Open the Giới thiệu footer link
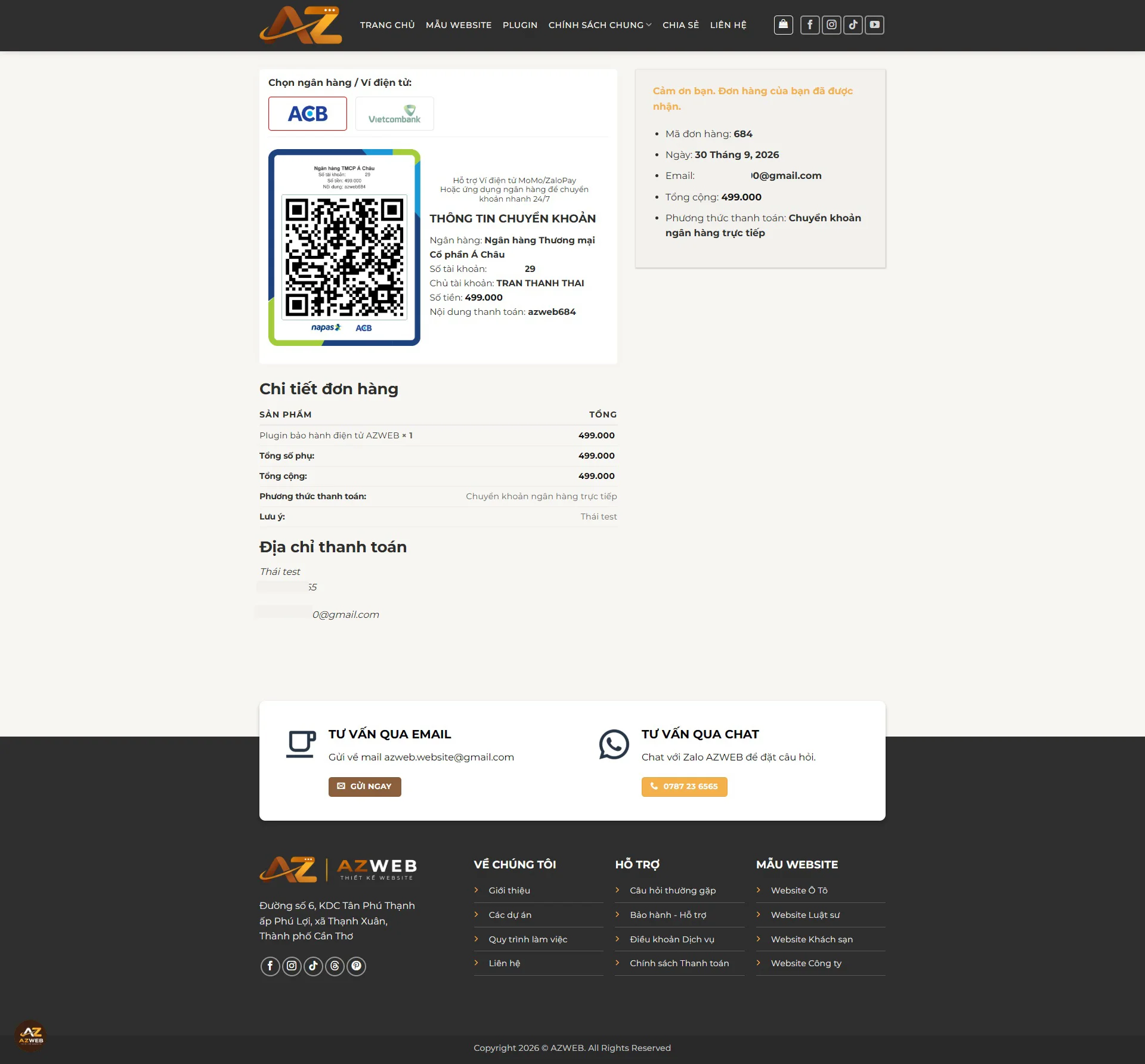 (509, 890)
